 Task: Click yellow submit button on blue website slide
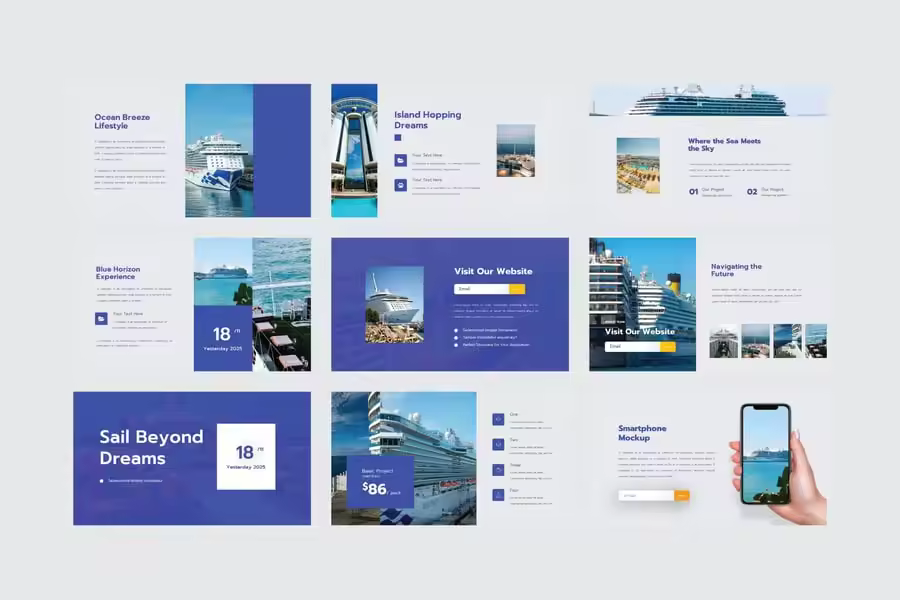pos(517,289)
